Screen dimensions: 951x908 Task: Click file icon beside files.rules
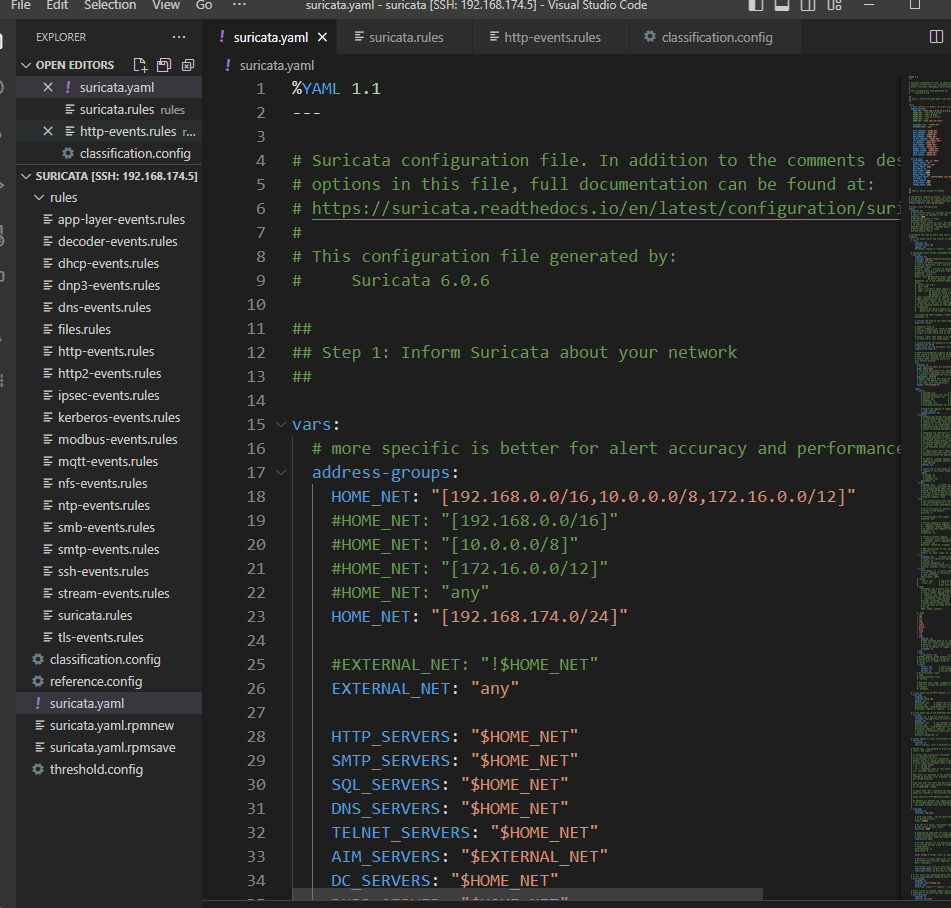pyautogui.click(x=48, y=329)
